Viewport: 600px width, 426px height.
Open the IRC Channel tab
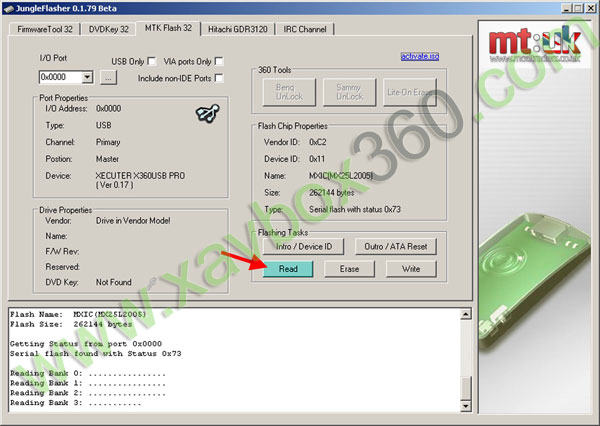(305, 29)
